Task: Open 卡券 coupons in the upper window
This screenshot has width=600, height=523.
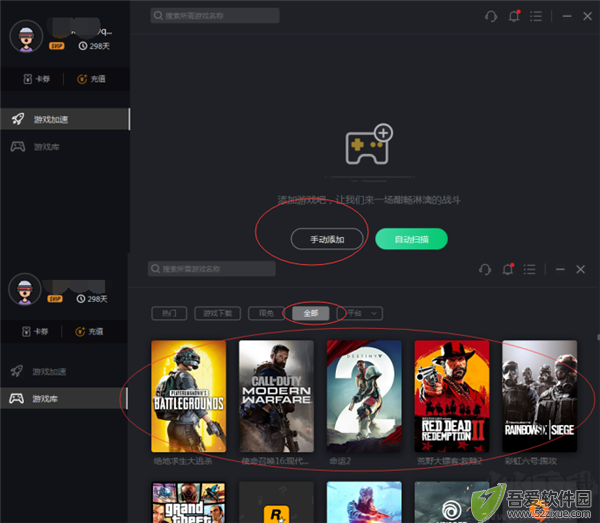Action: (x=37, y=79)
